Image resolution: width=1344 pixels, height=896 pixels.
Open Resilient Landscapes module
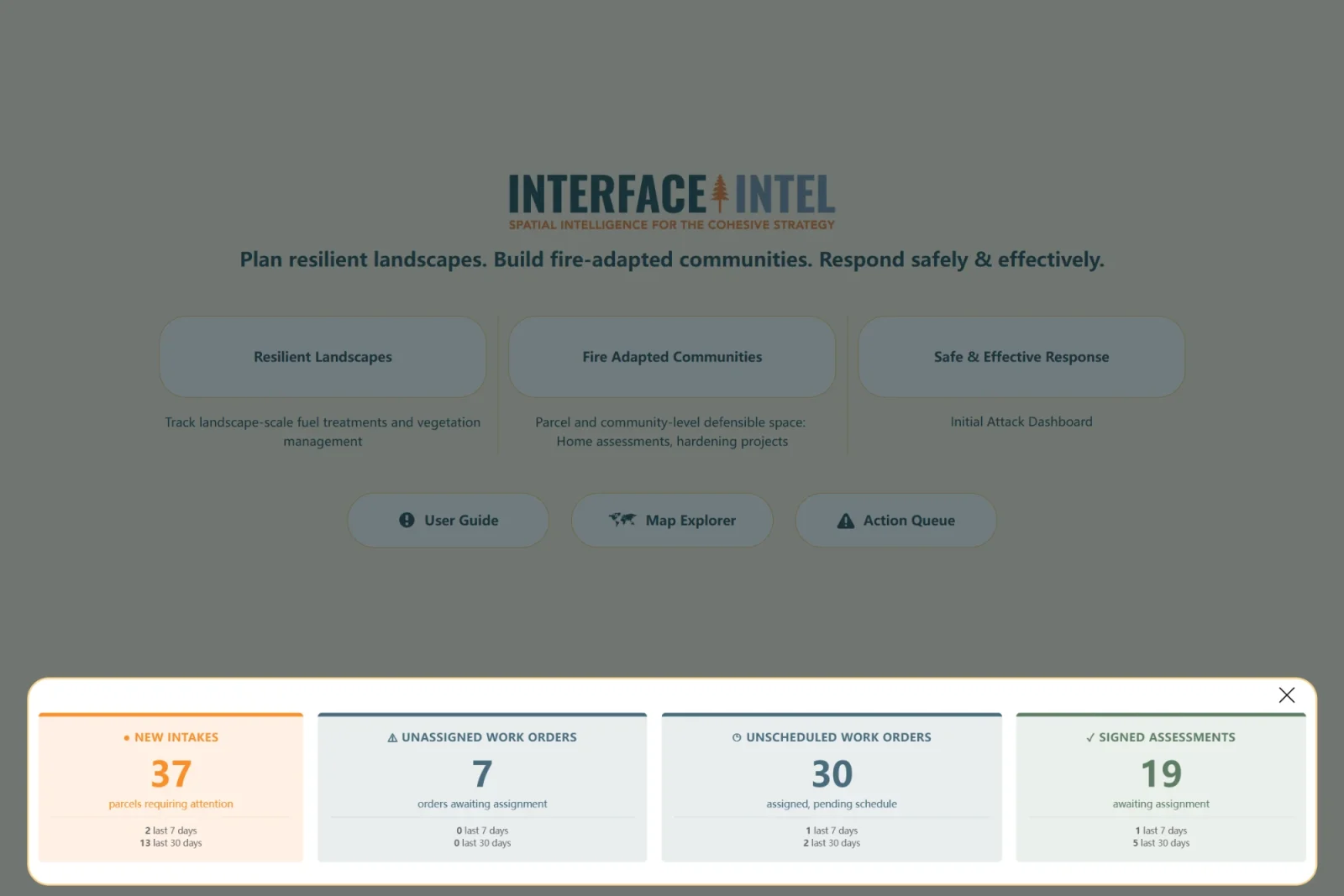[323, 357]
